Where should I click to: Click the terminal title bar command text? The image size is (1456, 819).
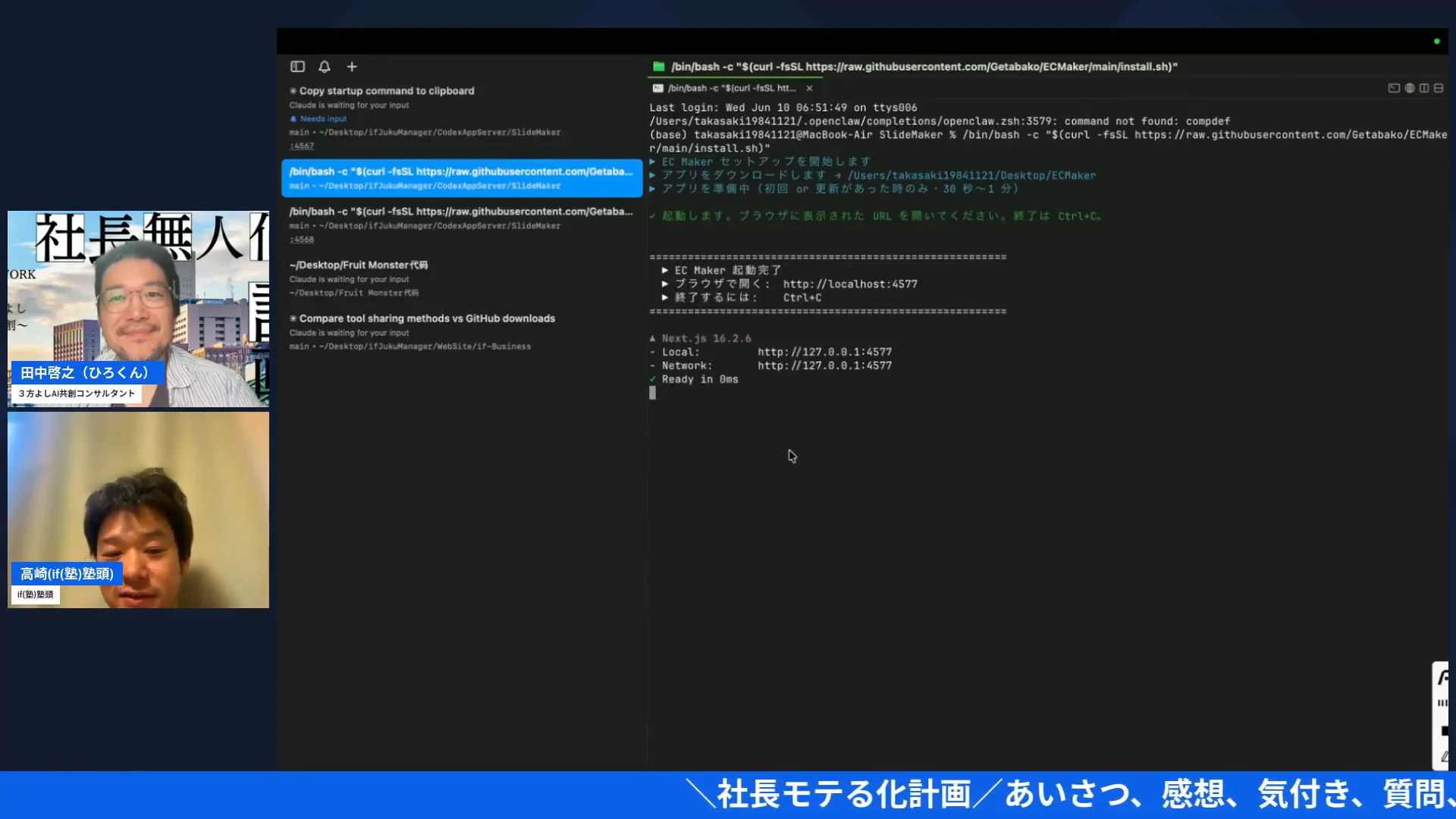pos(924,67)
